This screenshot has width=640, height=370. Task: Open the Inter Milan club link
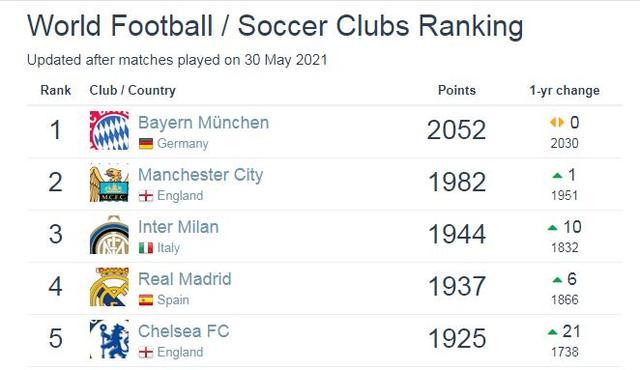coord(178,227)
